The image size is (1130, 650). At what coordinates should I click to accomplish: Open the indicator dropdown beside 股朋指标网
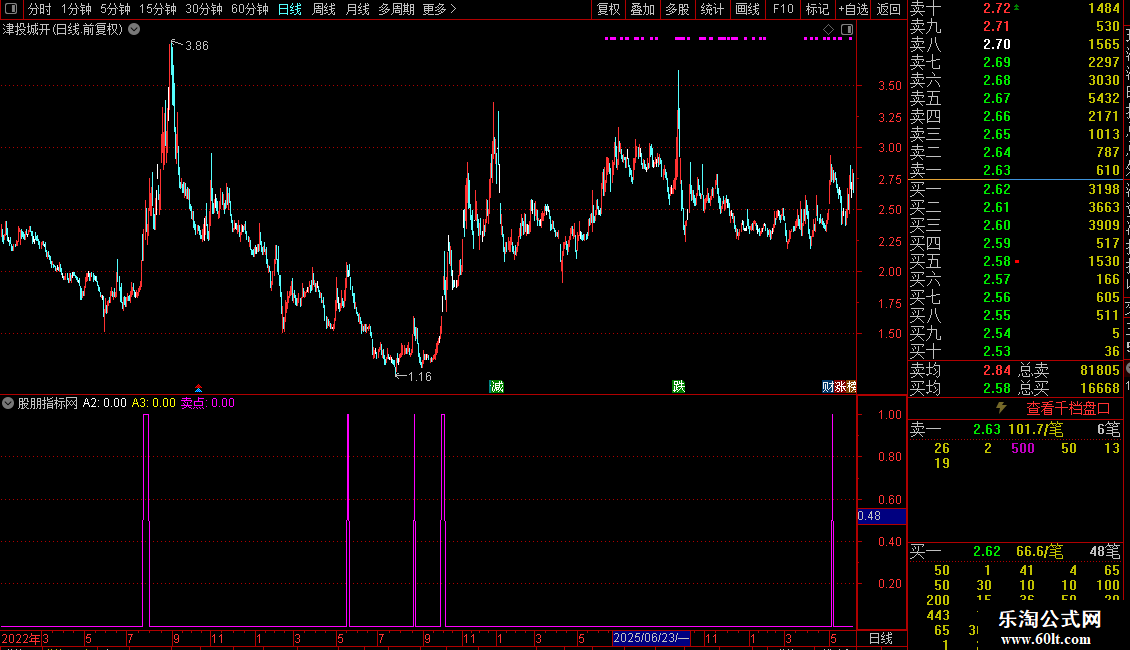point(8,403)
